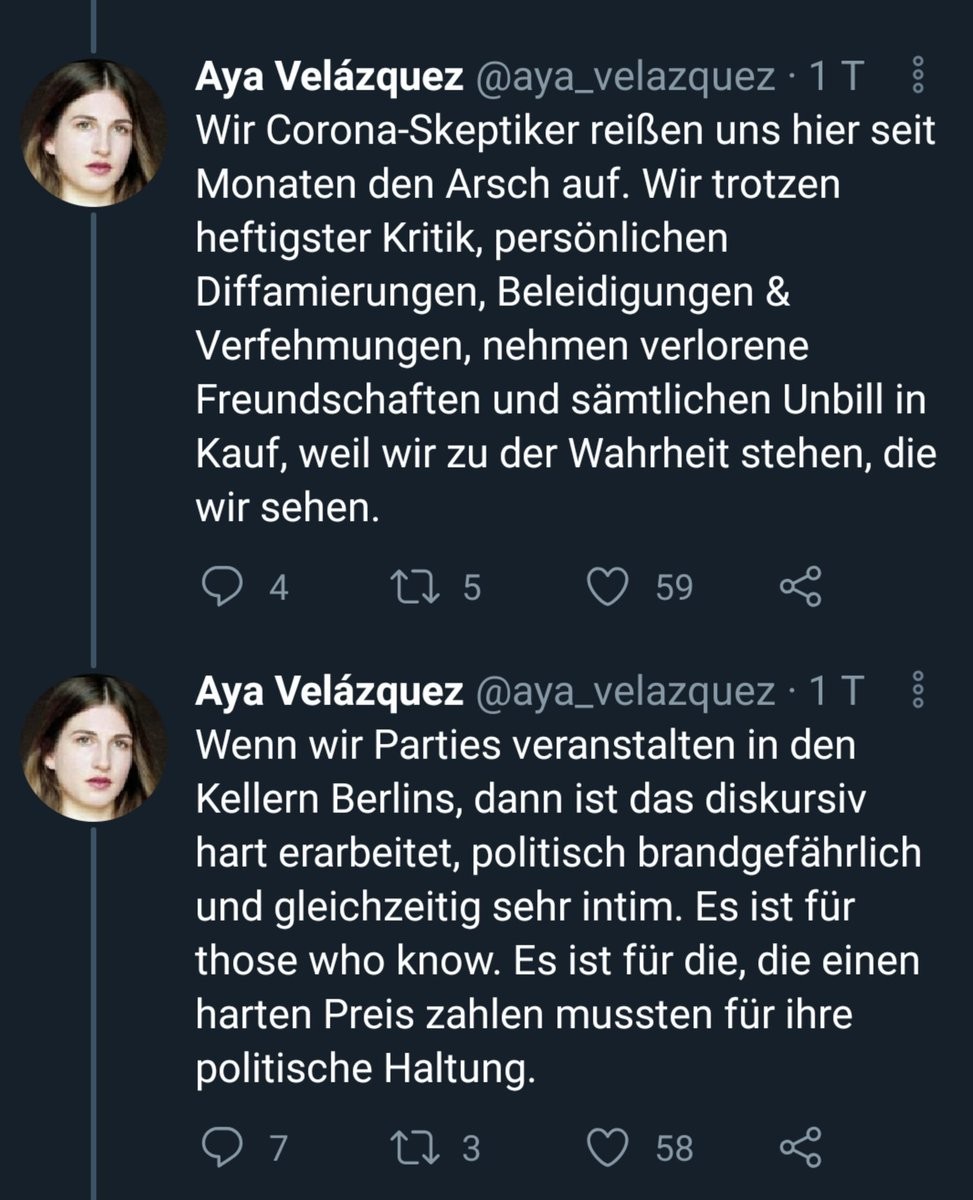
Task: Open the profile picture on the first tweet
Action: click(93, 133)
